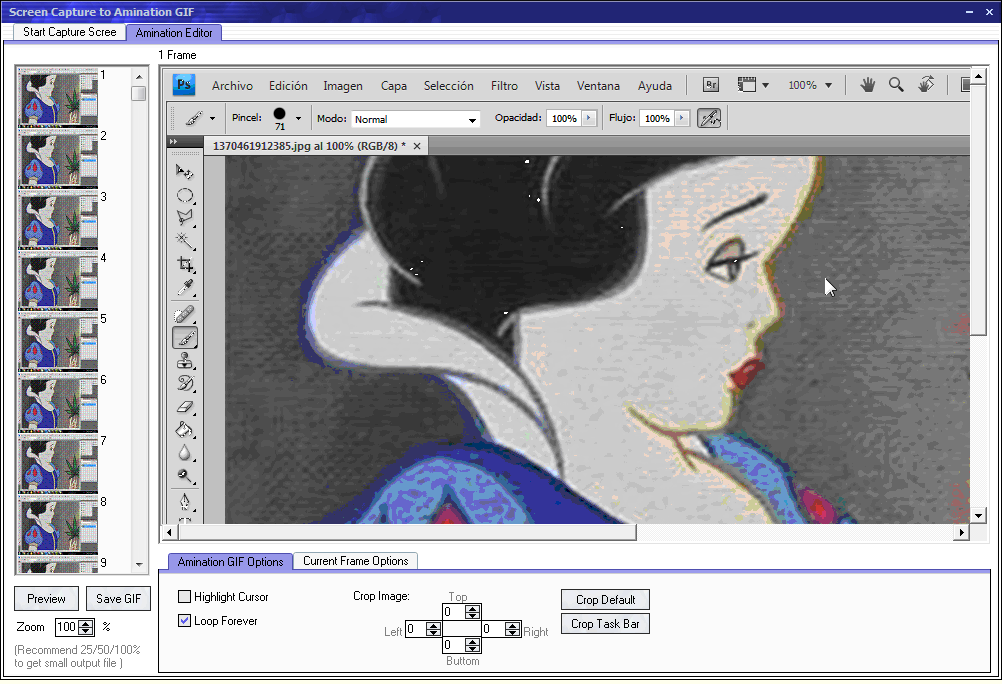Image resolution: width=1002 pixels, height=684 pixels.
Task: Select the Eraser tool
Action: tap(185, 407)
